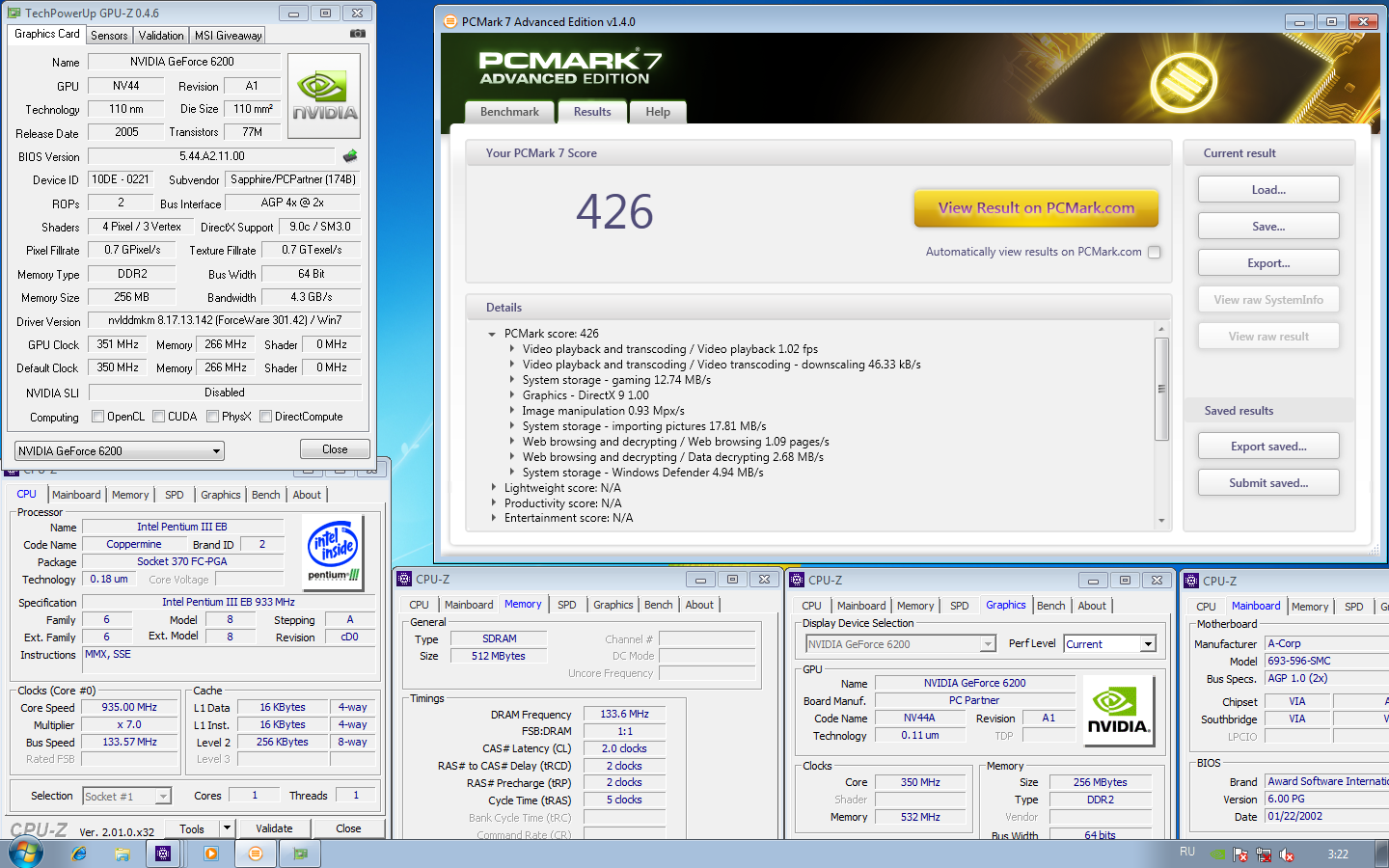
Task: Open the Tools dropdown arrow in CPU-Z
Action: coord(227,827)
